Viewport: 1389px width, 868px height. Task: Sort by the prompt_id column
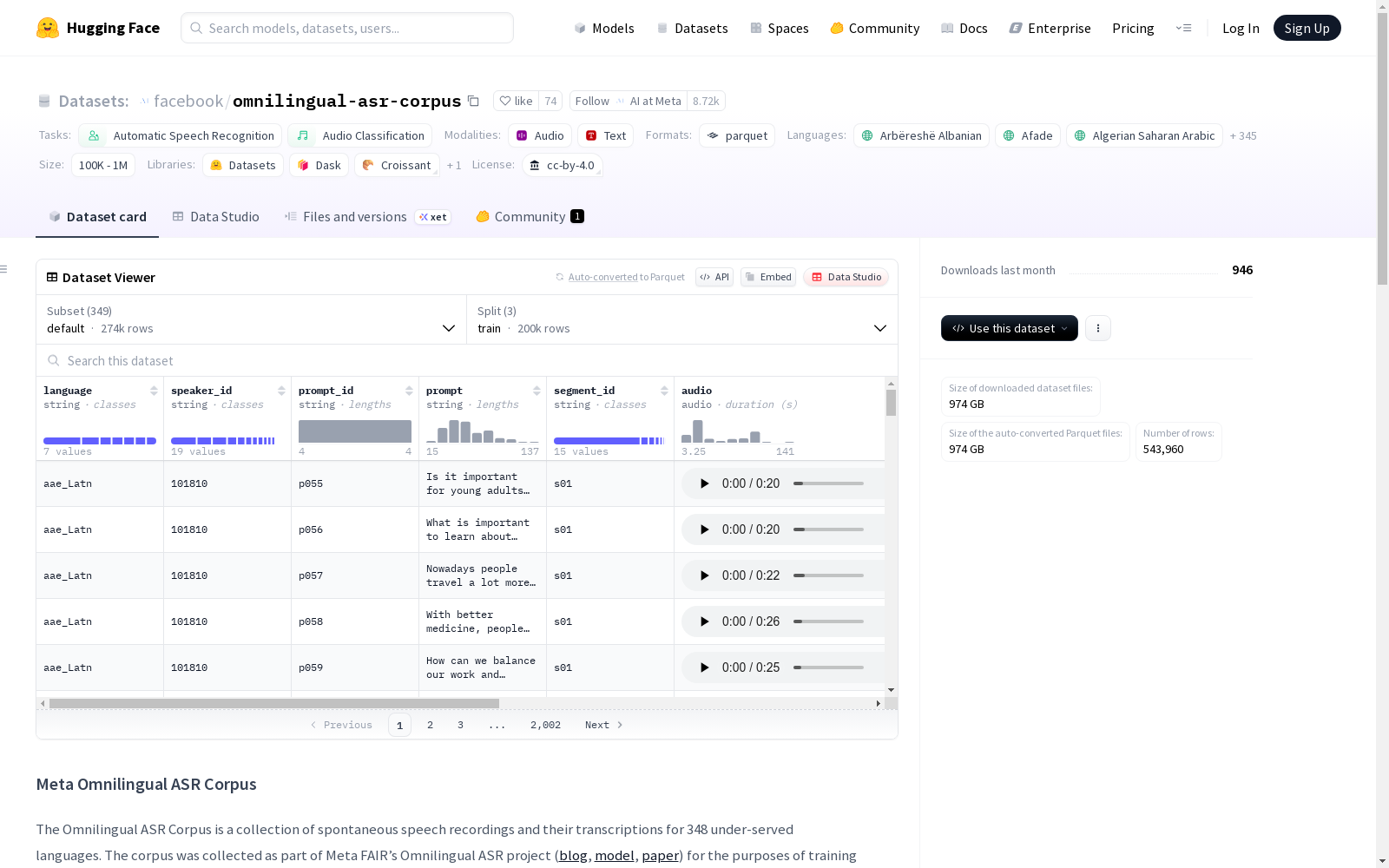pyautogui.click(x=409, y=391)
